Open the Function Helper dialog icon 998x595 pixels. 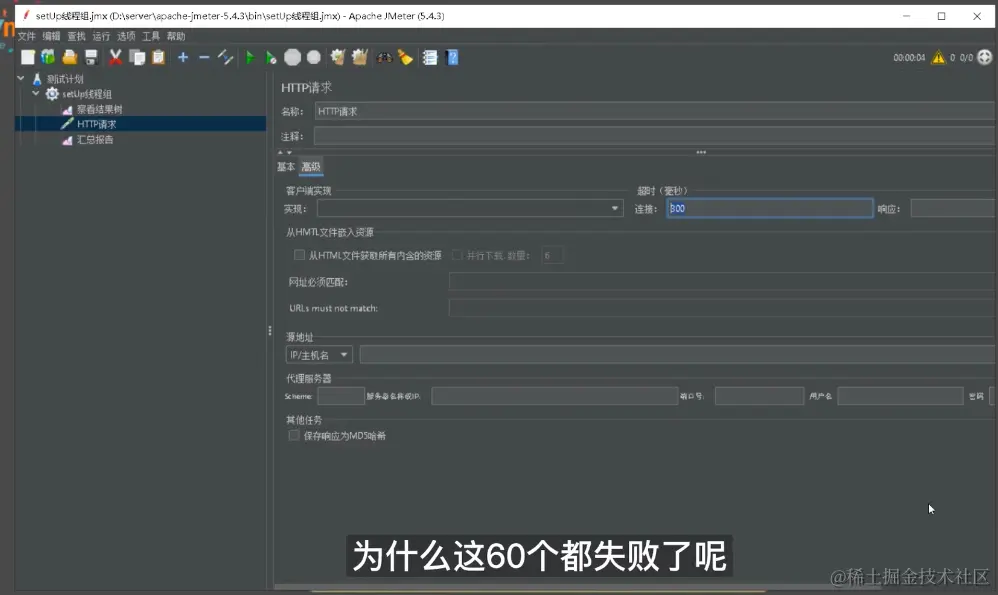tap(430, 57)
